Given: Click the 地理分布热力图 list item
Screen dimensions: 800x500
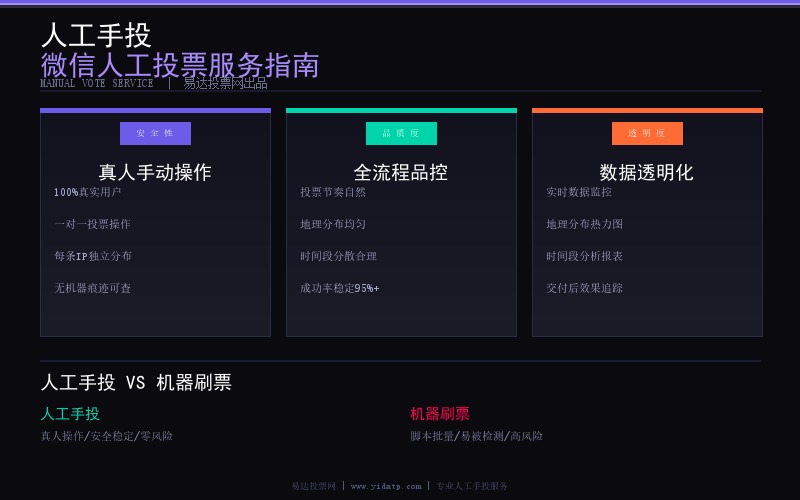Looking at the screenshot, I should pos(584,224).
